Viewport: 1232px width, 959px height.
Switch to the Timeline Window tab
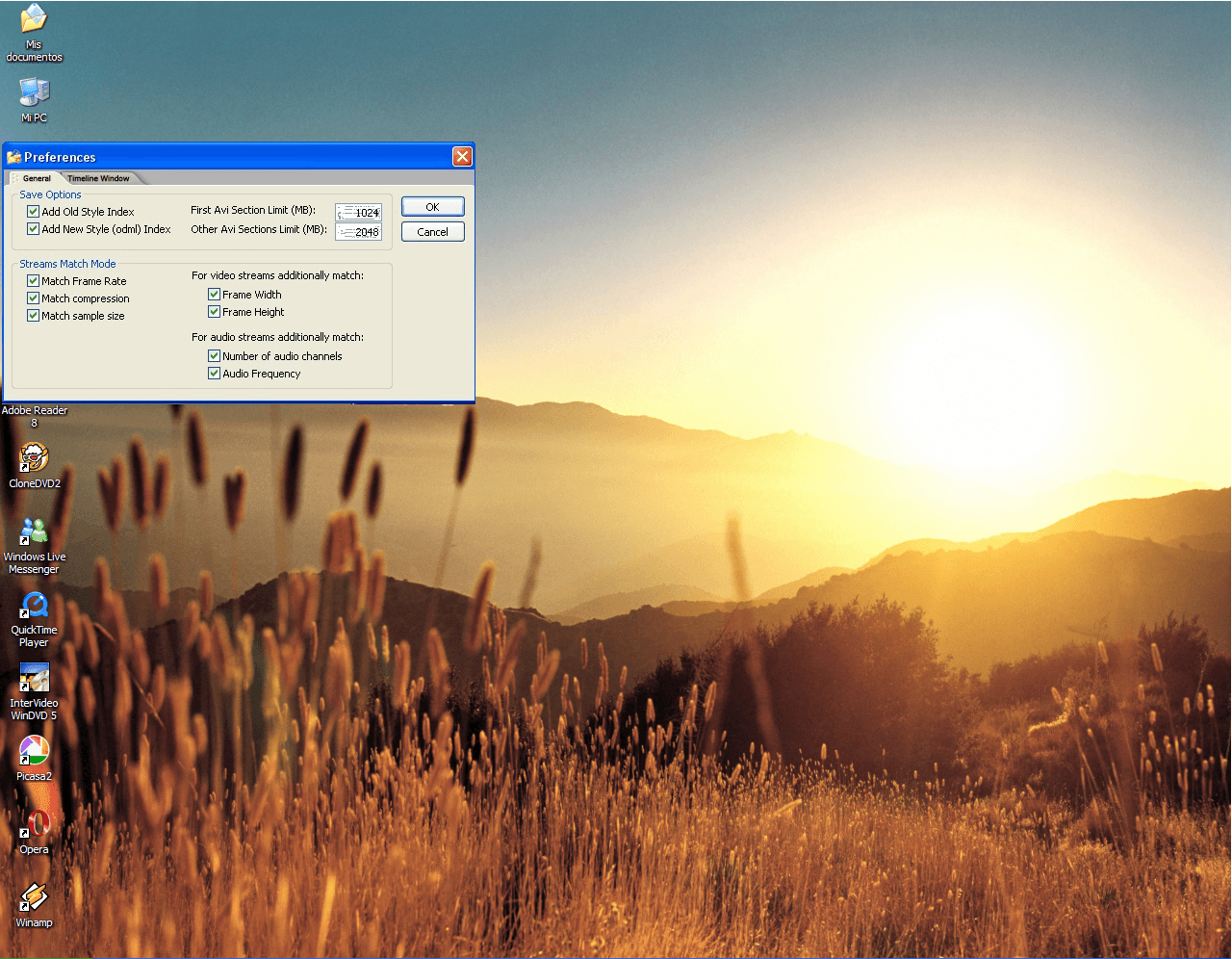(98, 177)
